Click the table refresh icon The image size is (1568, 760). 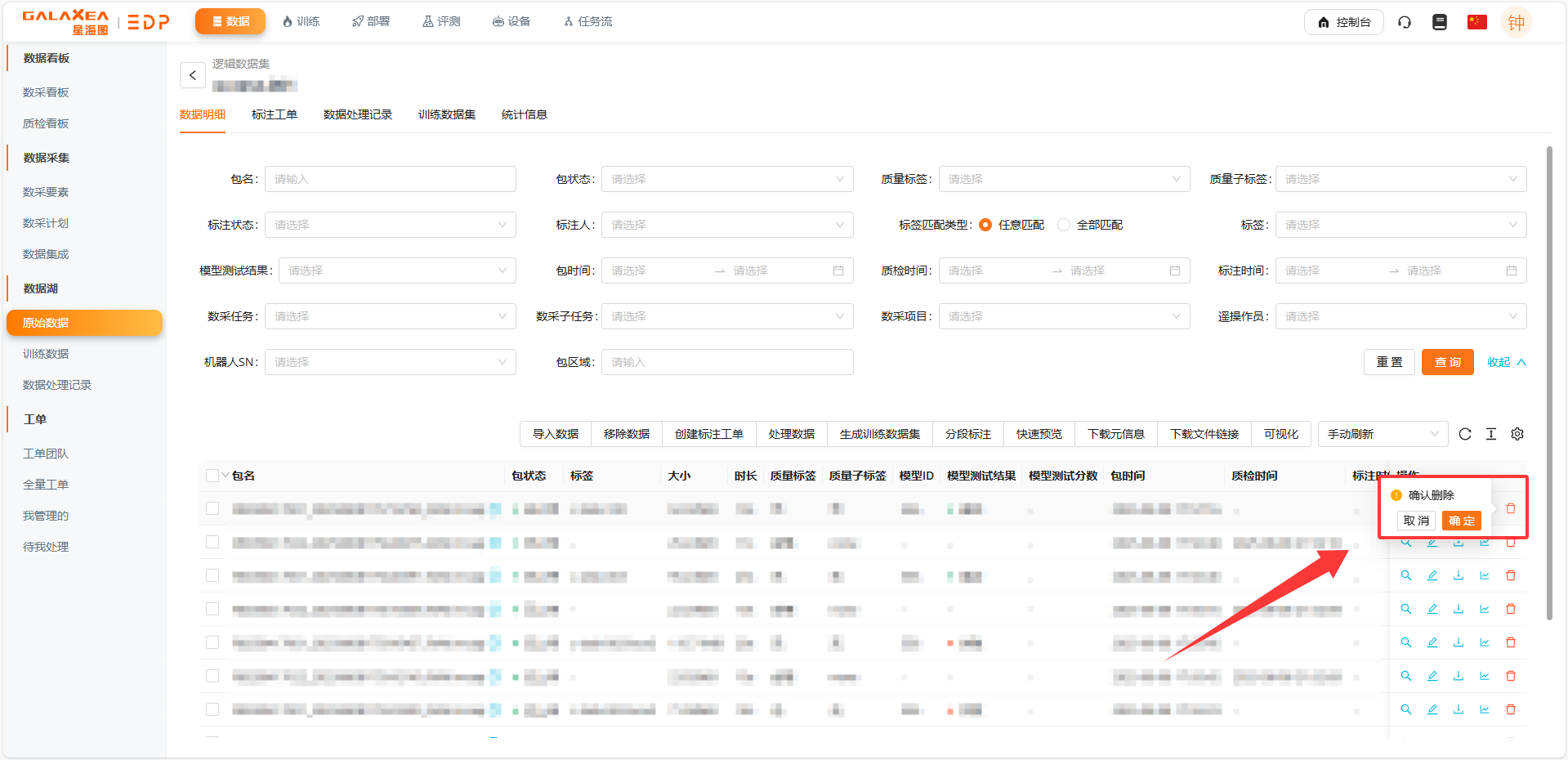coord(1465,434)
